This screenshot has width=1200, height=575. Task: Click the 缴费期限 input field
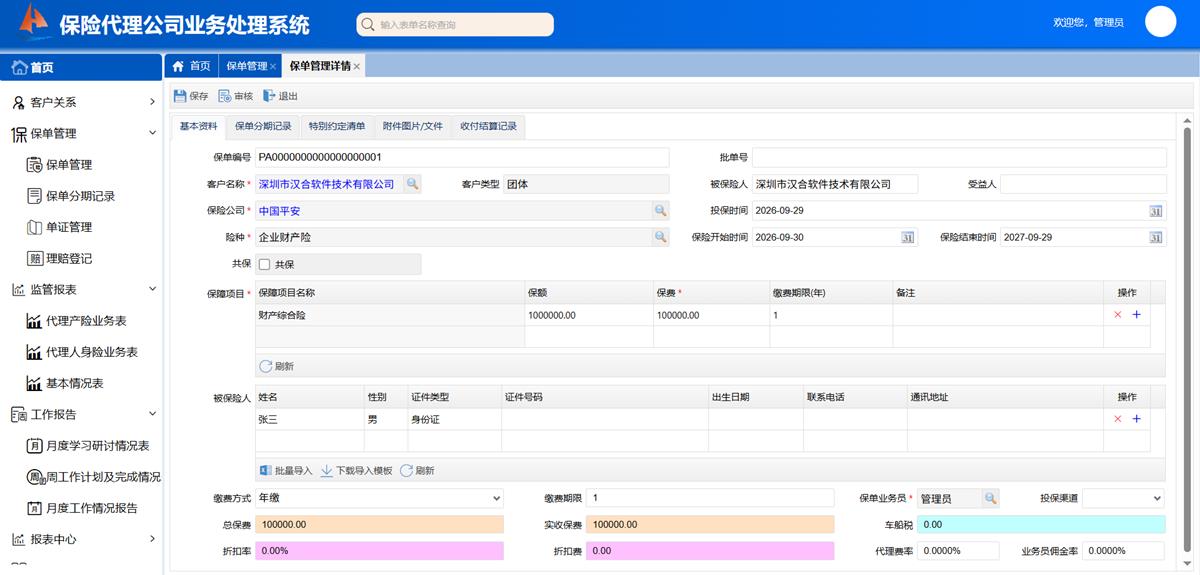tap(711, 497)
